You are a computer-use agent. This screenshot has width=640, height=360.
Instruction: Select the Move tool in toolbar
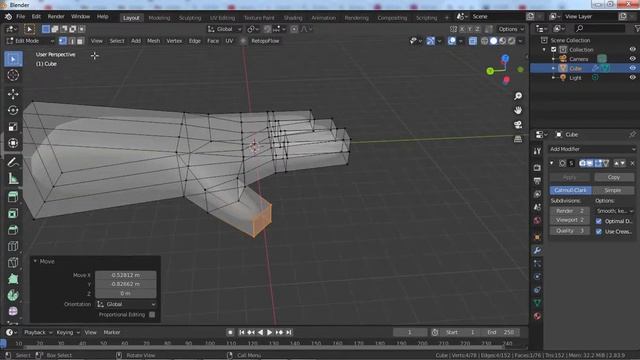[x=13, y=94]
